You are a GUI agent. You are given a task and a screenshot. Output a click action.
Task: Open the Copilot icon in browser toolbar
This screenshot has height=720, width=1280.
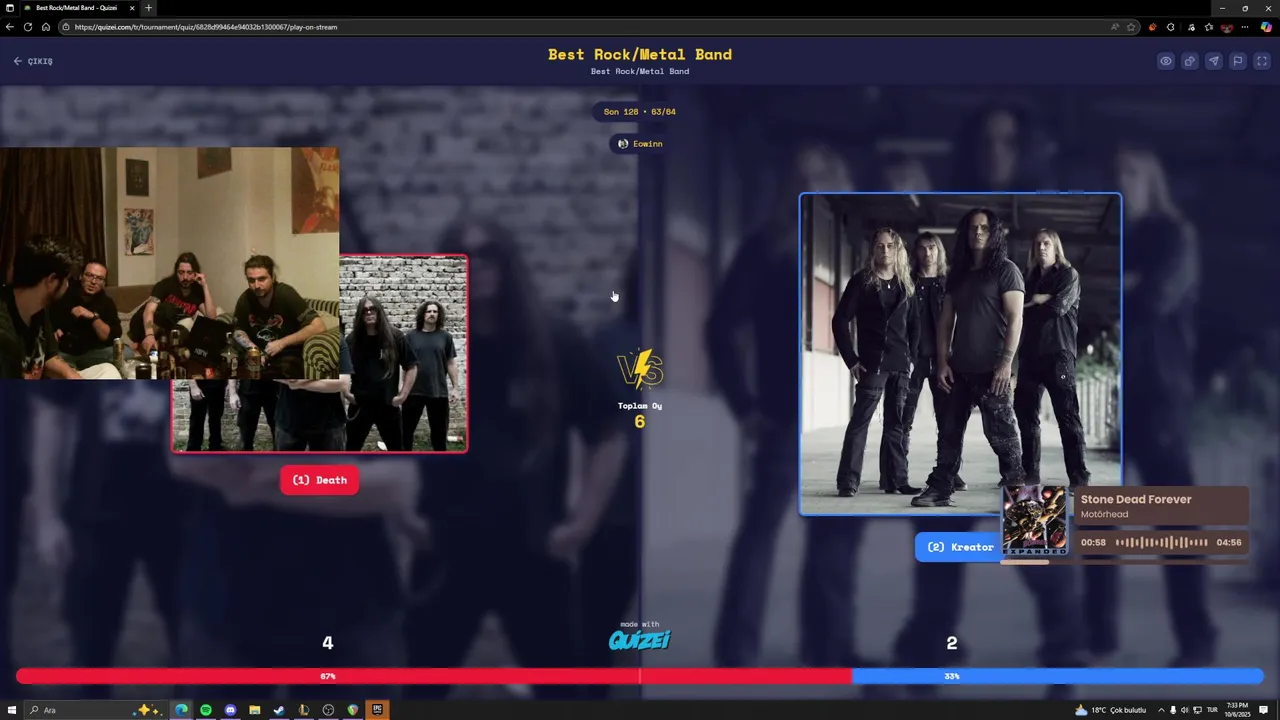click(x=1266, y=27)
